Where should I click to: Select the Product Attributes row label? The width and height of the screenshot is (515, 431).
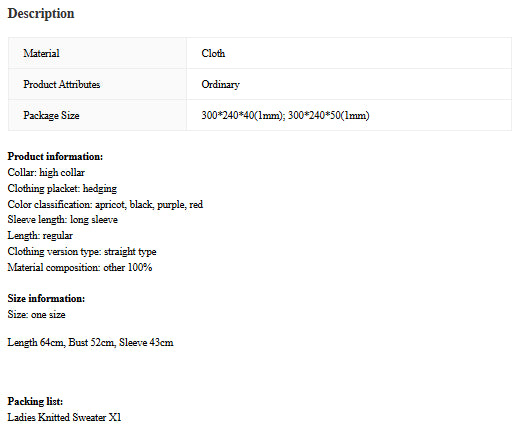(97, 84)
